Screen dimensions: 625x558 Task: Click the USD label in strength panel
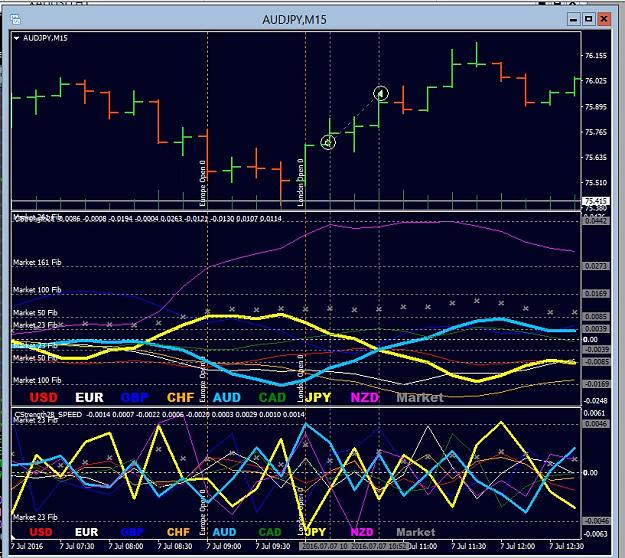43,397
